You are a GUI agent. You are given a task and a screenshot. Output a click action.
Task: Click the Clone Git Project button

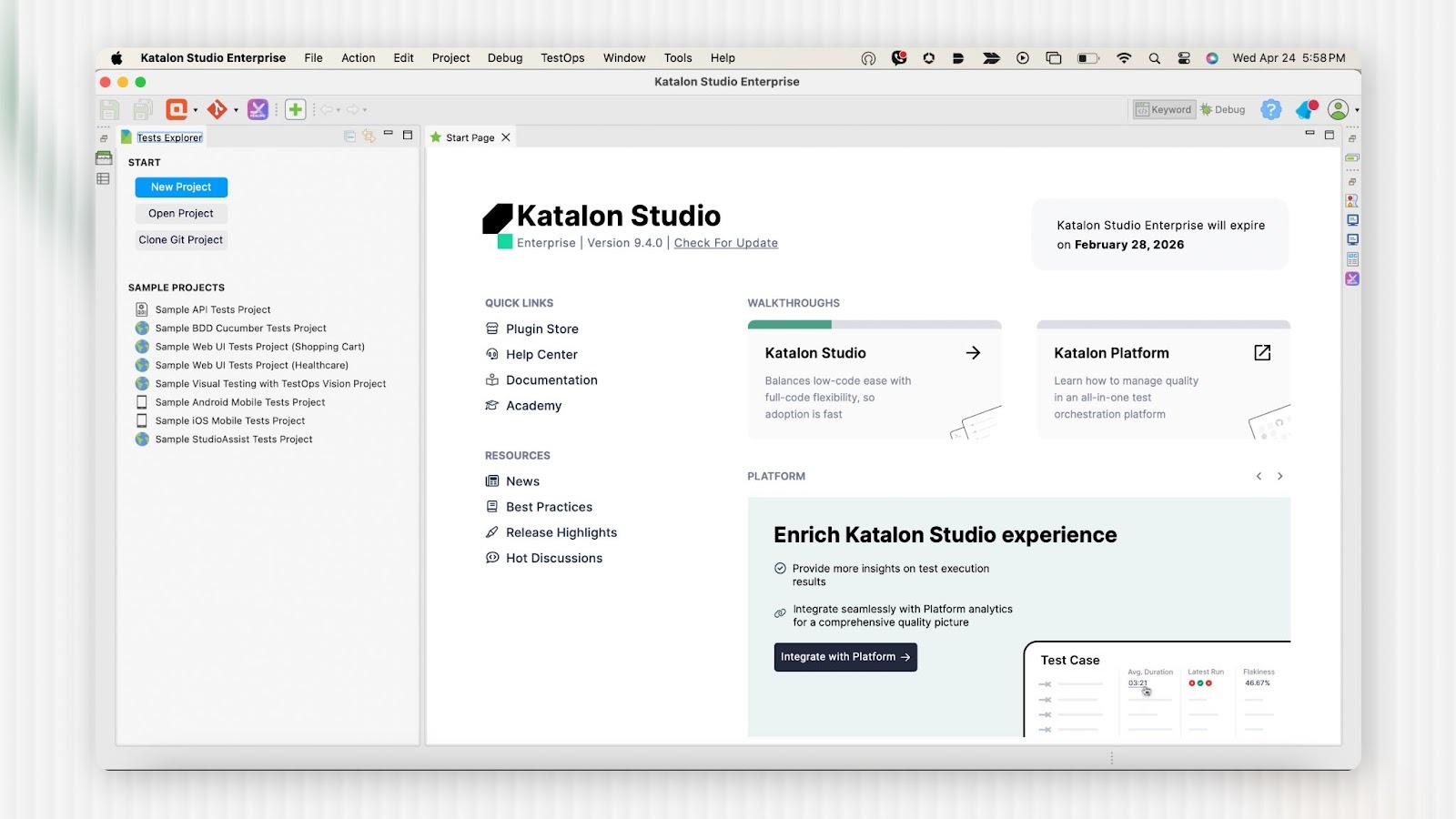point(181,240)
